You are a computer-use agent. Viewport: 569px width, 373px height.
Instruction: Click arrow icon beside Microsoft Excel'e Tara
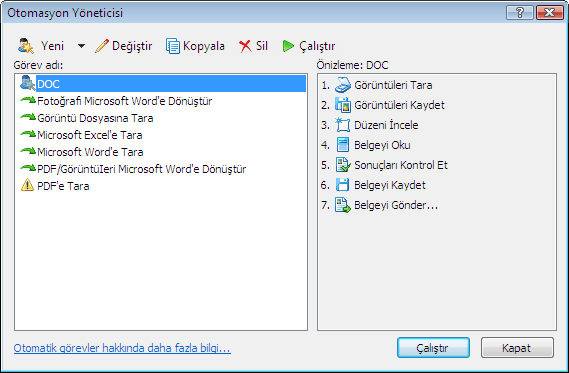coord(28,134)
